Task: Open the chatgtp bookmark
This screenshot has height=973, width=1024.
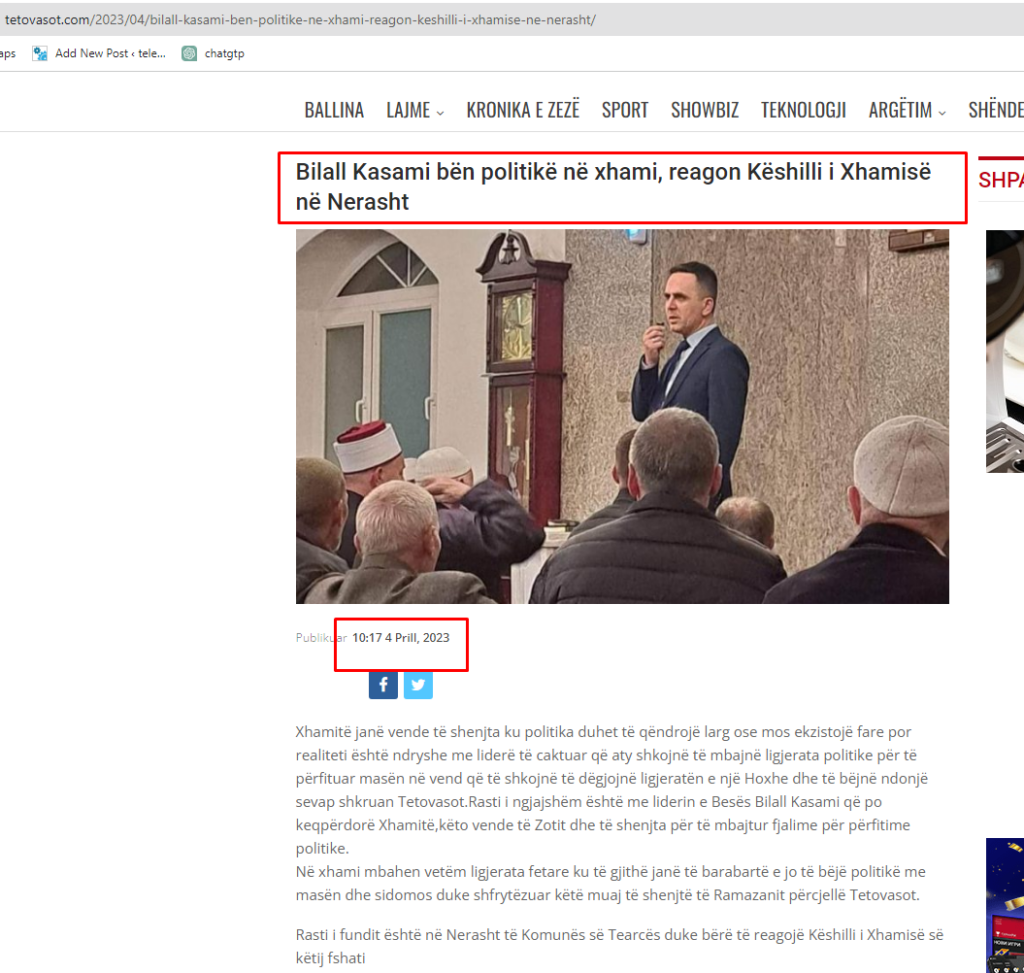Action: click(x=214, y=54)
